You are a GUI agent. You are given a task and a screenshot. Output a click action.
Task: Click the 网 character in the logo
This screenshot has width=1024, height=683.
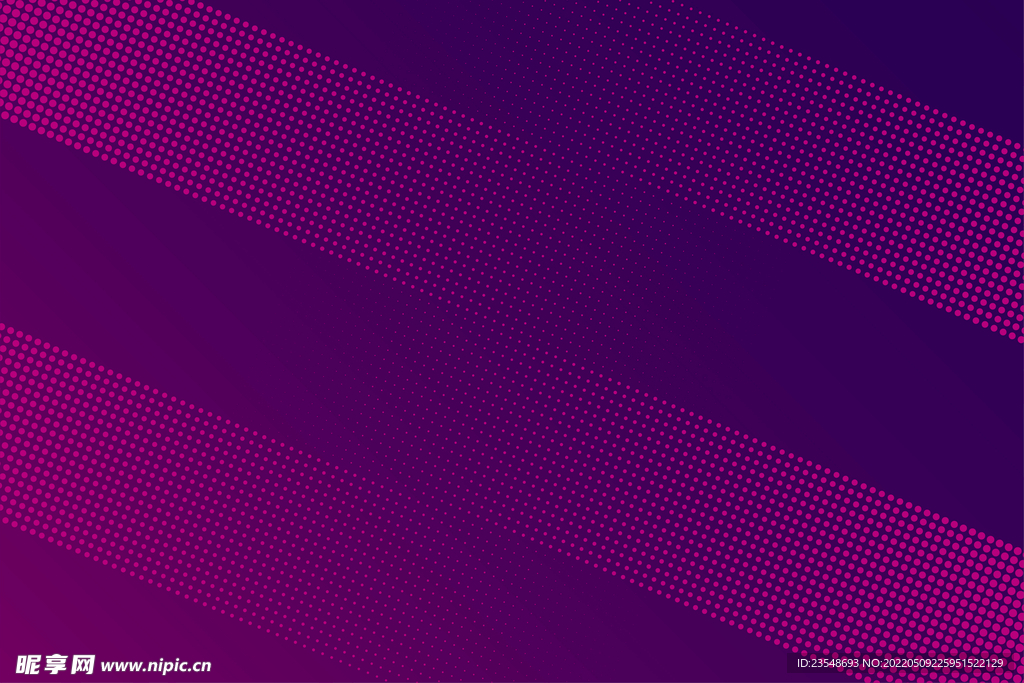[83, 664]
